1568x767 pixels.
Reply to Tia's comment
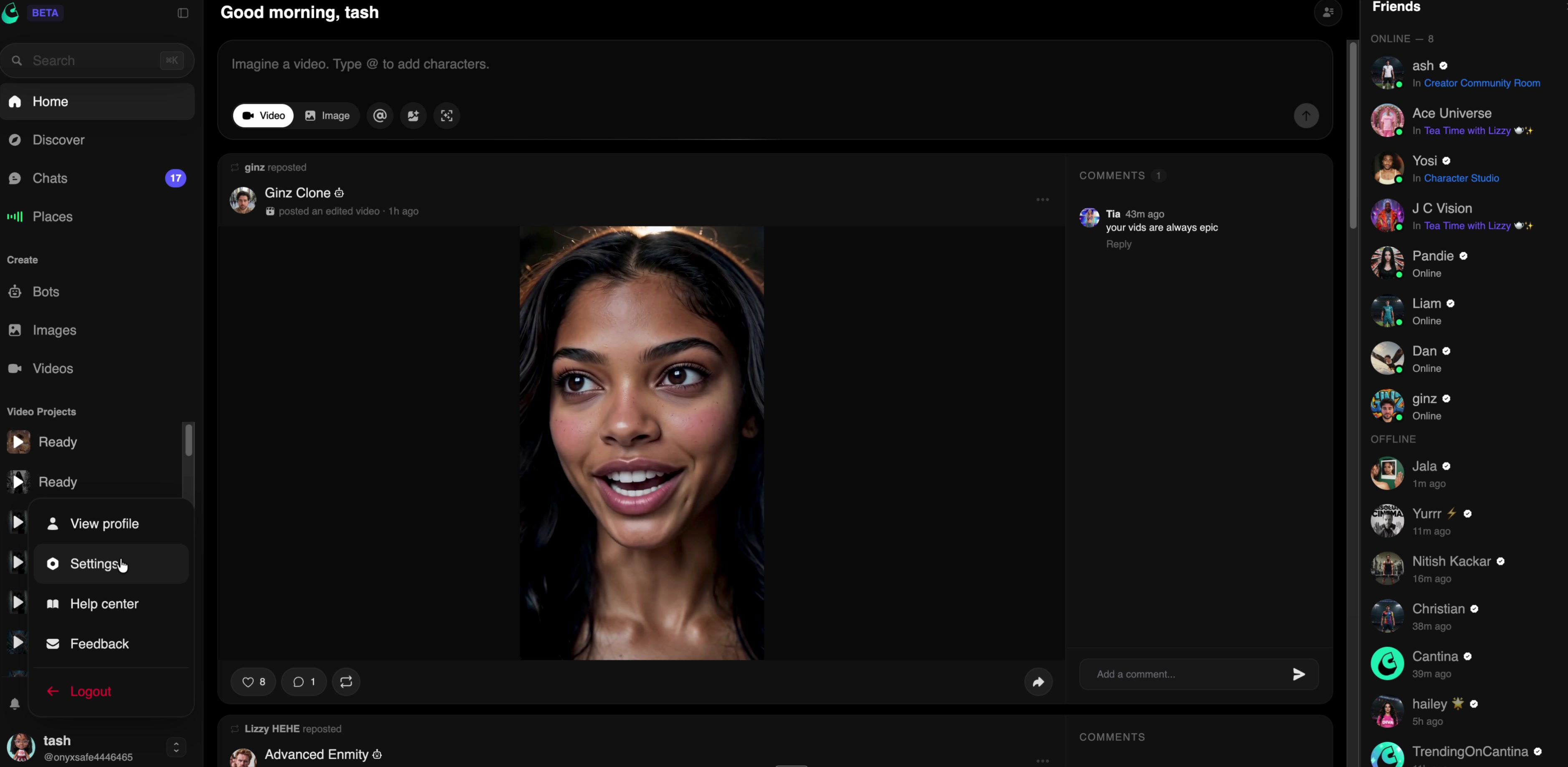coord(1118,245)
